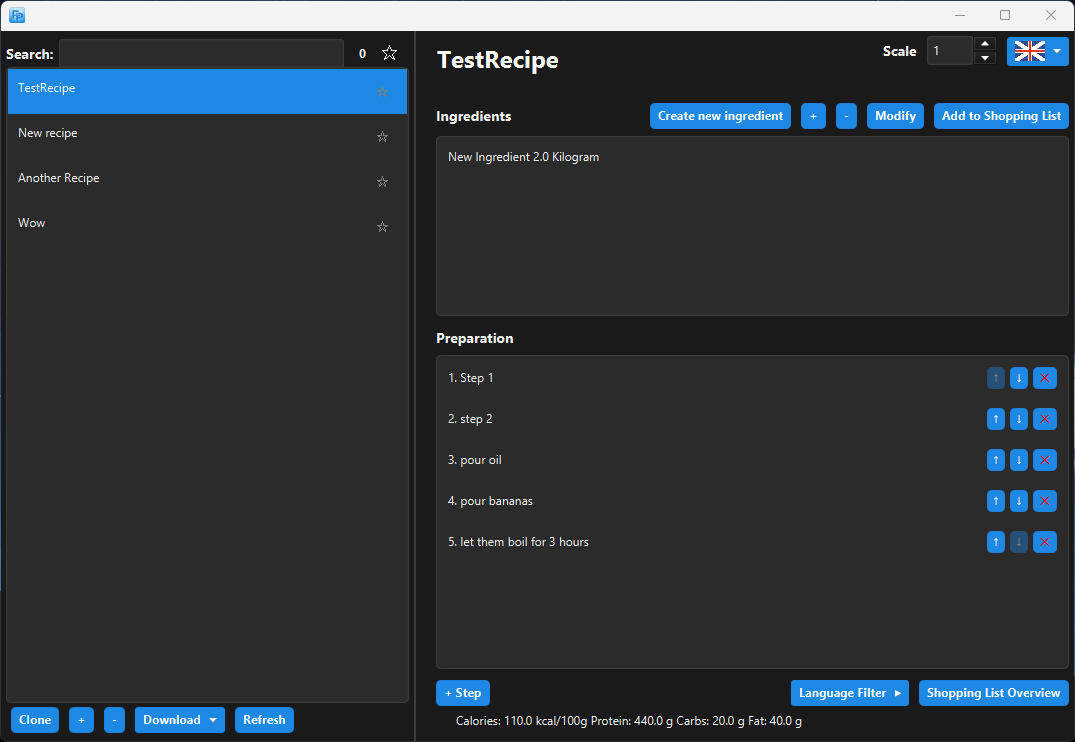Viewport: 1075px width, 742px height.
Task: Move "Step 1" down with its arrow icon
Action: [1018, 378]
